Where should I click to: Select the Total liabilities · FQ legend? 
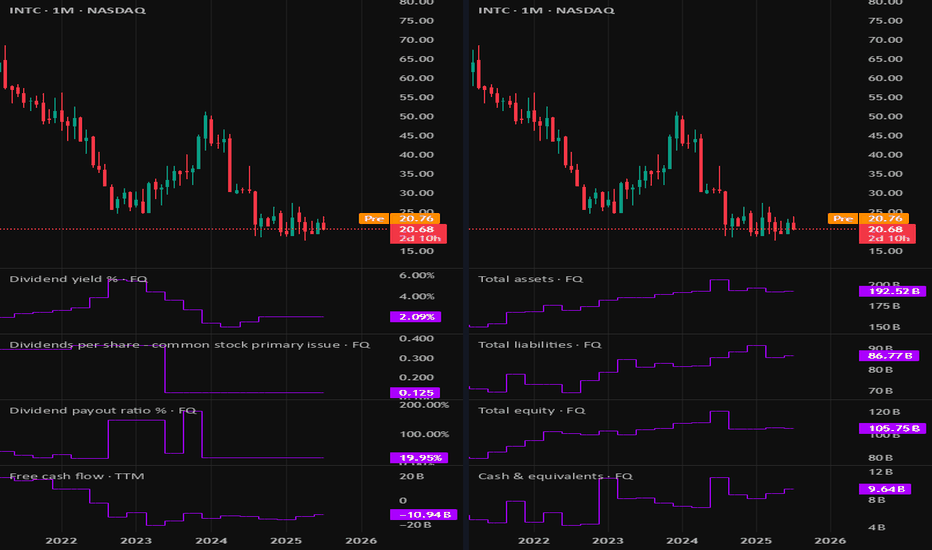540,345
